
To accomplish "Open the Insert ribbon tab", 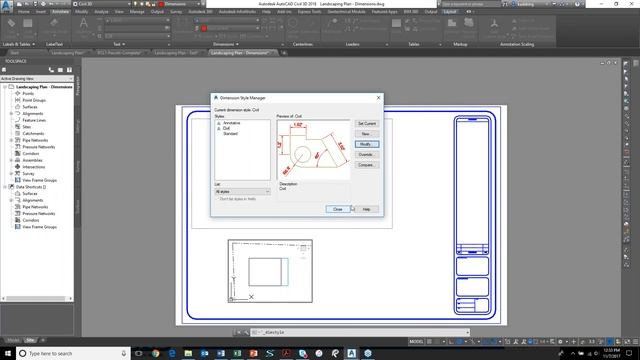I will 41,12.
